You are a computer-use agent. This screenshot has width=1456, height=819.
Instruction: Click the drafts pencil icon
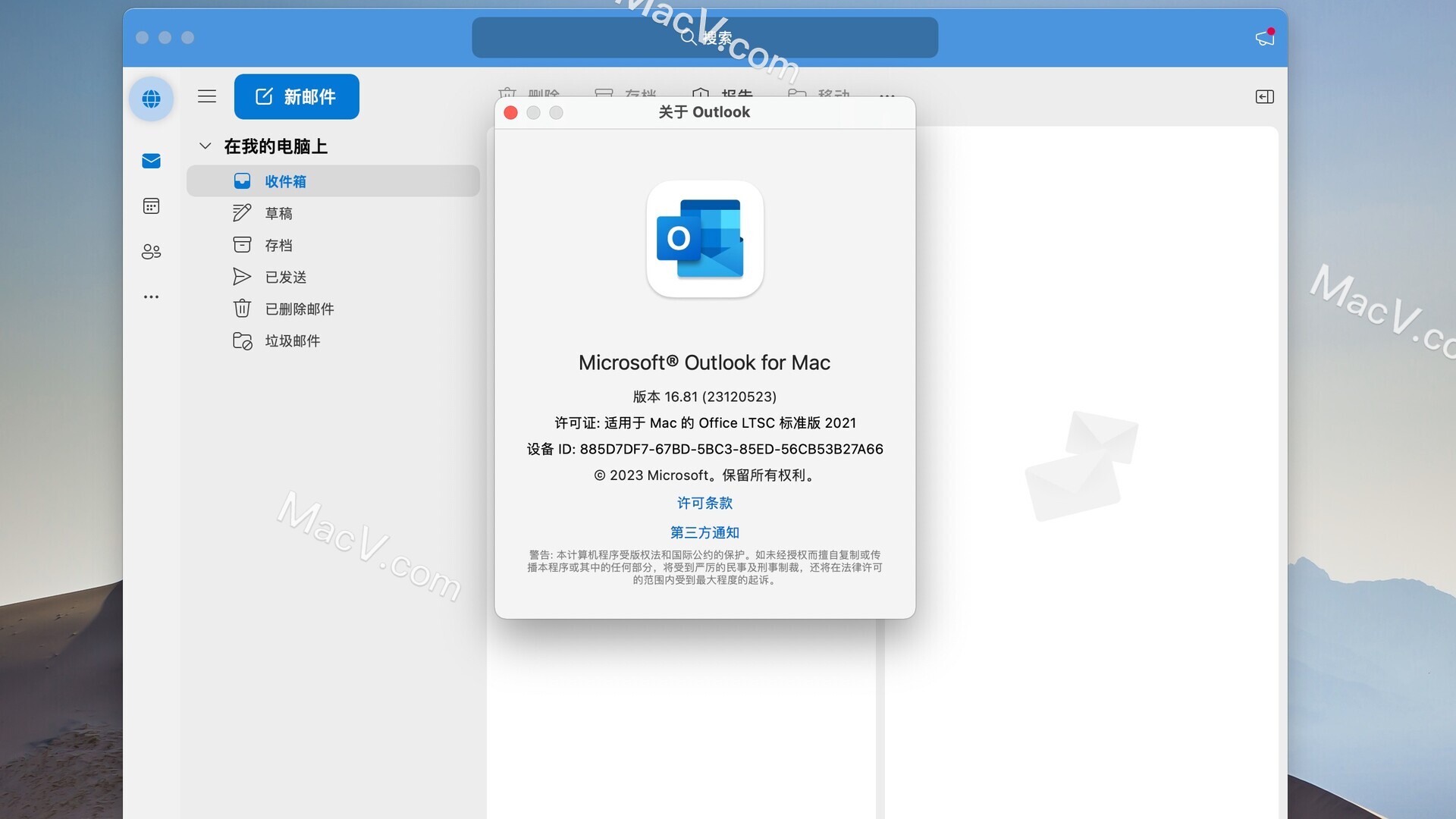click(242, 213)
